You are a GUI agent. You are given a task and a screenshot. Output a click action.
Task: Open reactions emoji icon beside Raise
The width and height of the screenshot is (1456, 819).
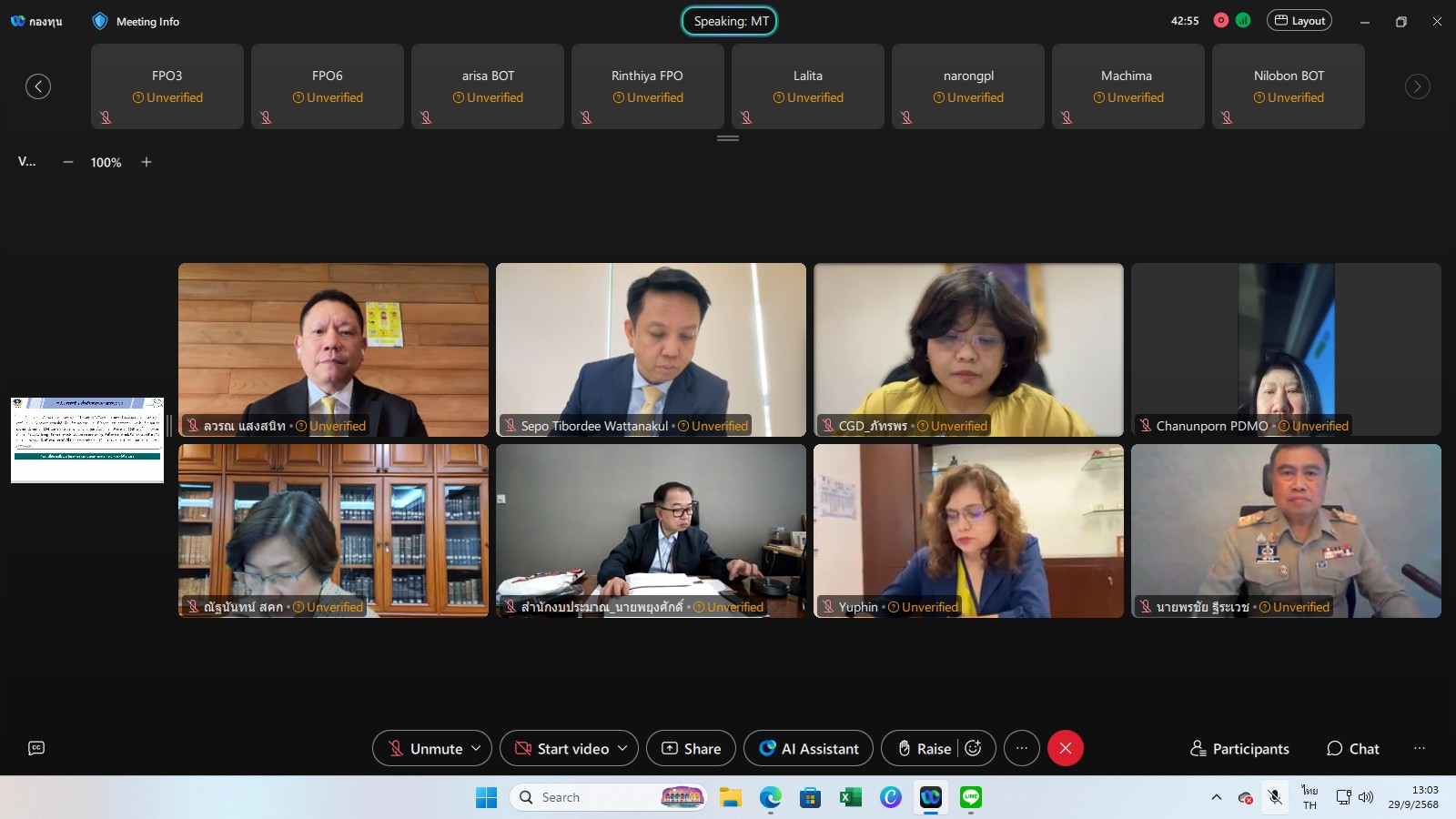point(973,748)
